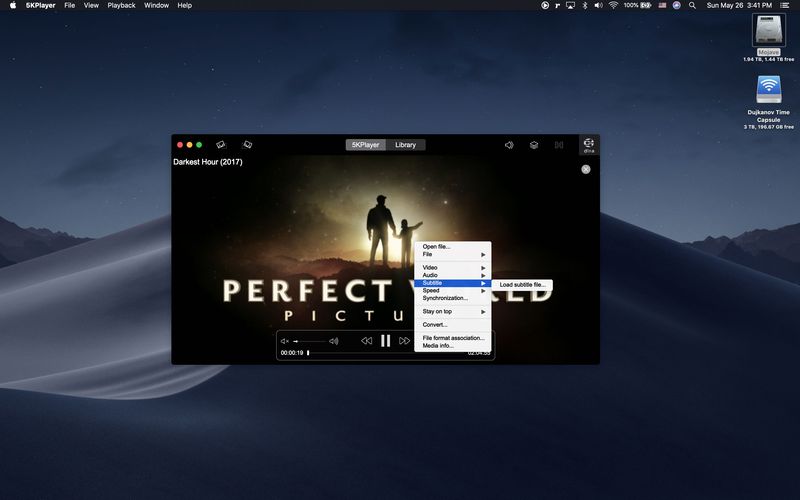Image resolution: width=800 pixels, height=500 pixels.
Task: Open the stacked layers icon in title bar
Action: click(x=534, y=145)
